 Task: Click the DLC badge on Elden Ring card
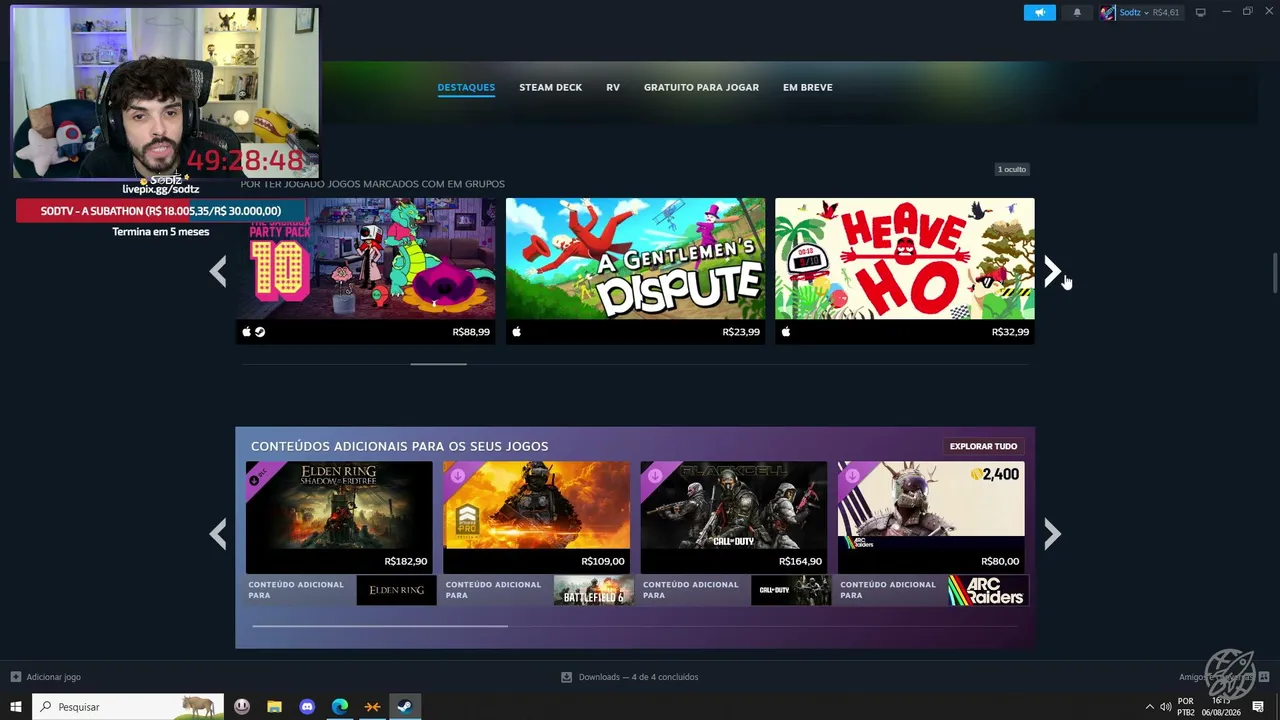pos(258,475)
